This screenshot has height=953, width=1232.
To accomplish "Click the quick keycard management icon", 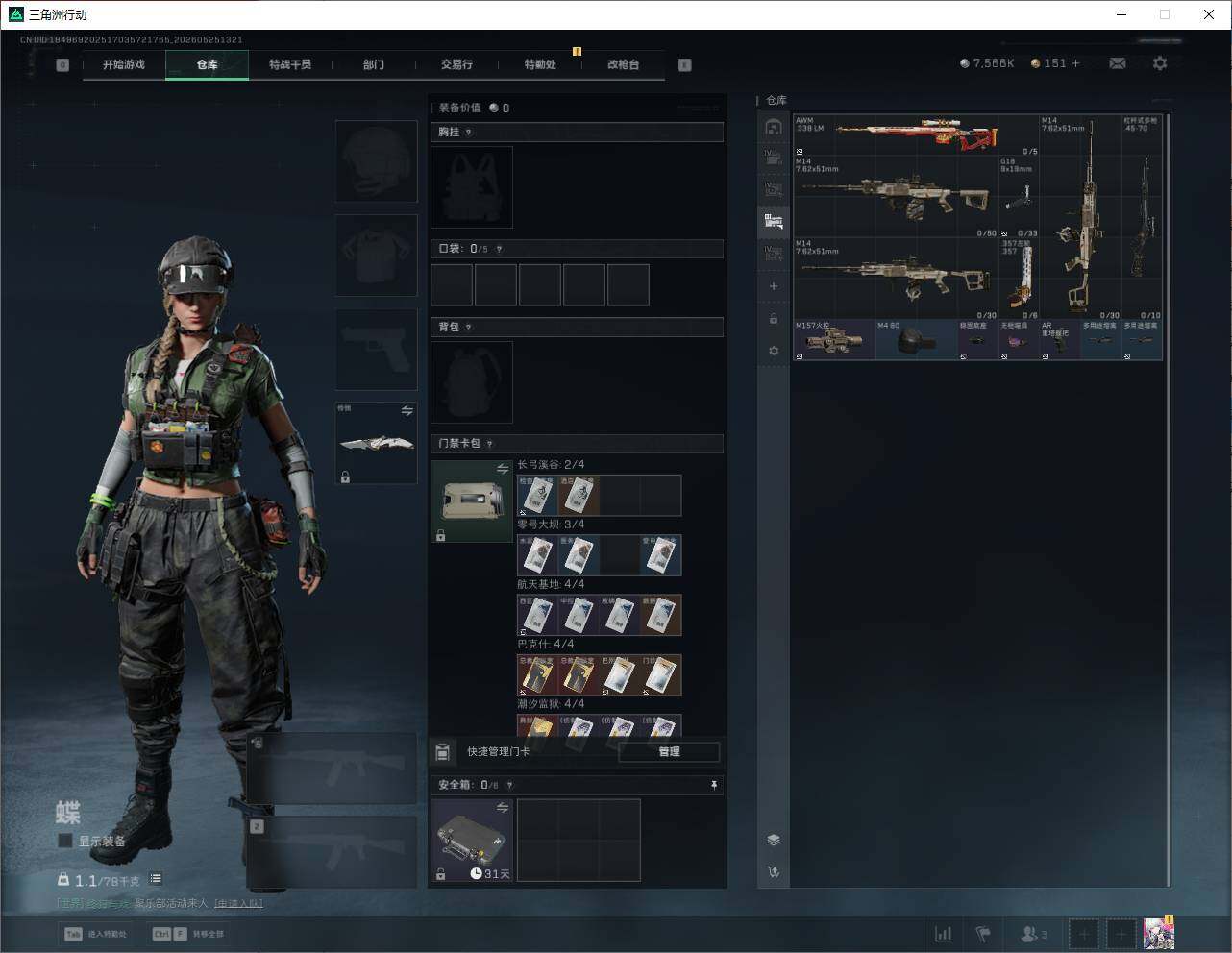I will tap(443, 752).
